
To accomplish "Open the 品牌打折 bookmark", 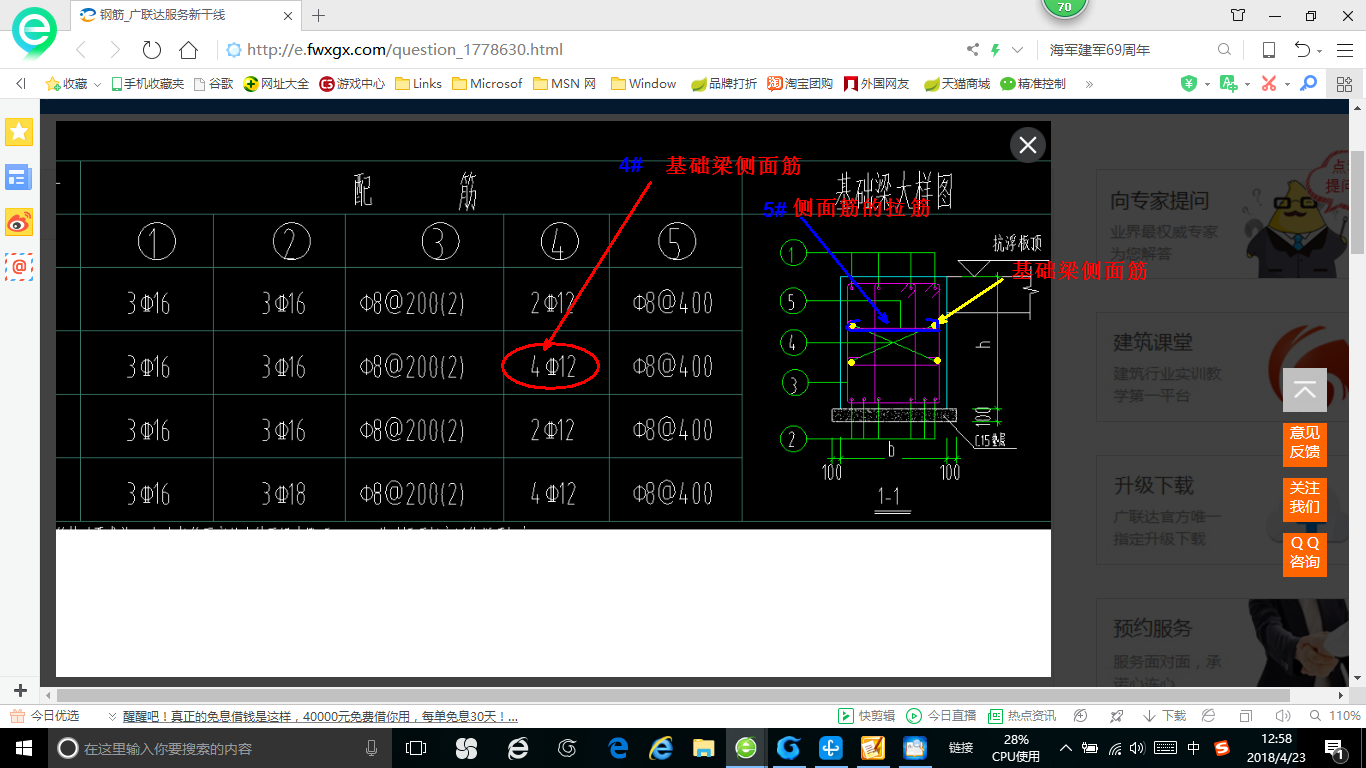I will [724, 84].
